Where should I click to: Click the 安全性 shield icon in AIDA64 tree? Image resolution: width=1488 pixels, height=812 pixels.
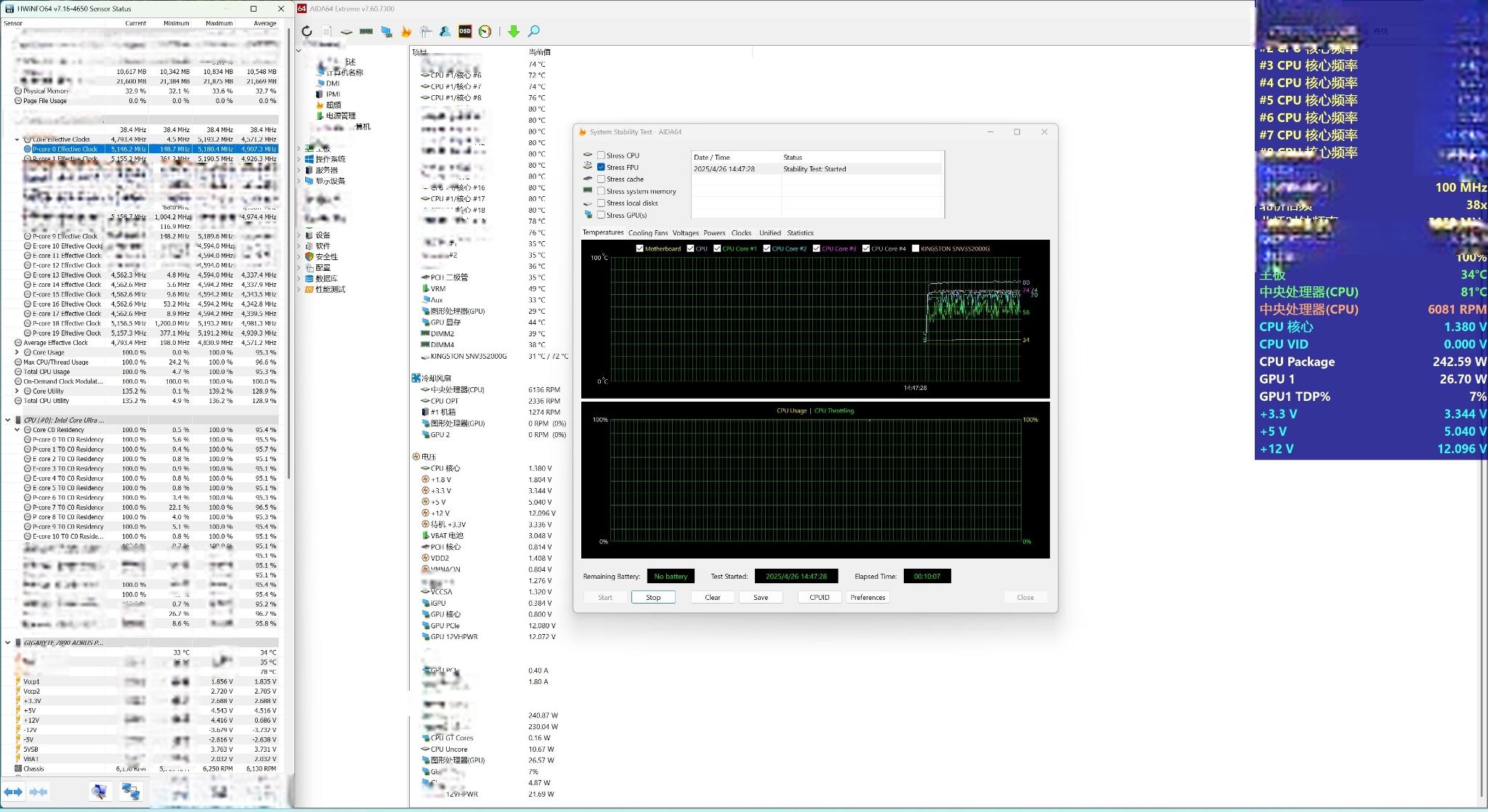[309, 257]
